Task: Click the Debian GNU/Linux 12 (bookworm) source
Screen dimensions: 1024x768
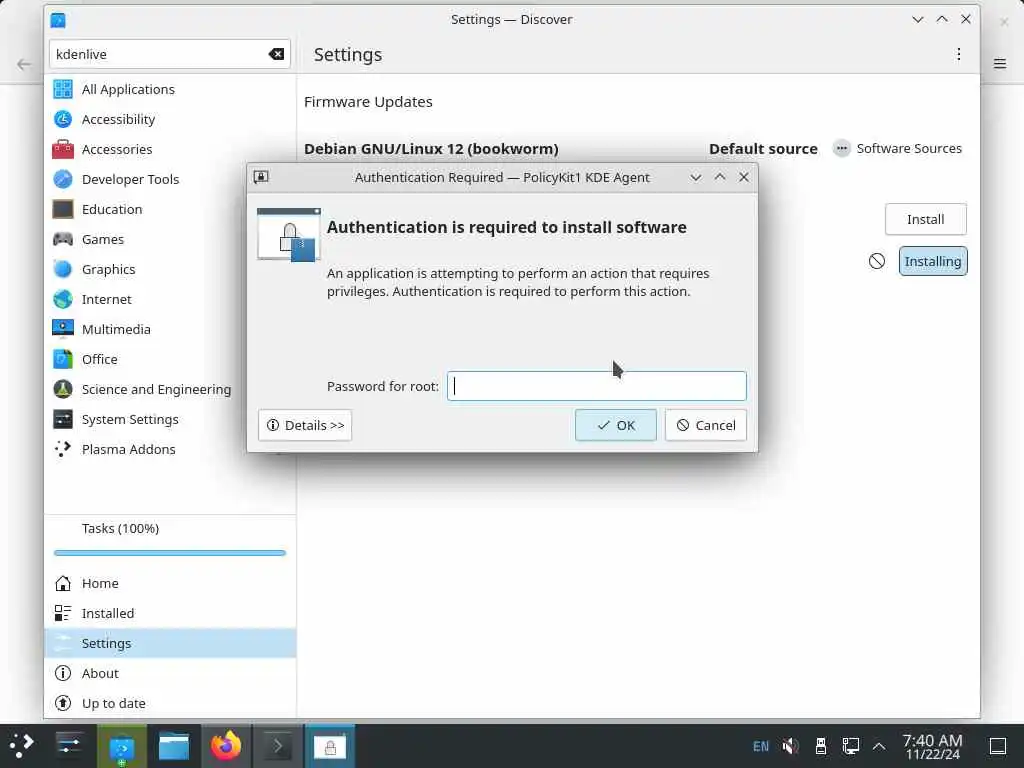Action: 431,149
